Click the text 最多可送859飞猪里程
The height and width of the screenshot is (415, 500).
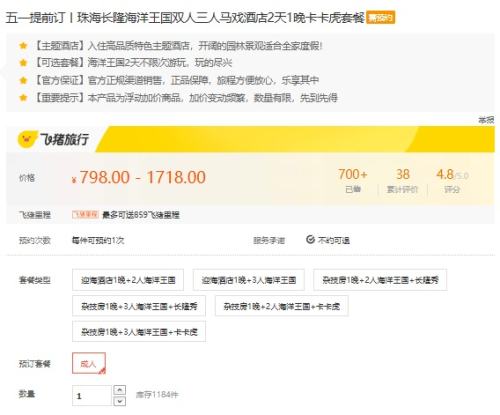coord(141,215)
